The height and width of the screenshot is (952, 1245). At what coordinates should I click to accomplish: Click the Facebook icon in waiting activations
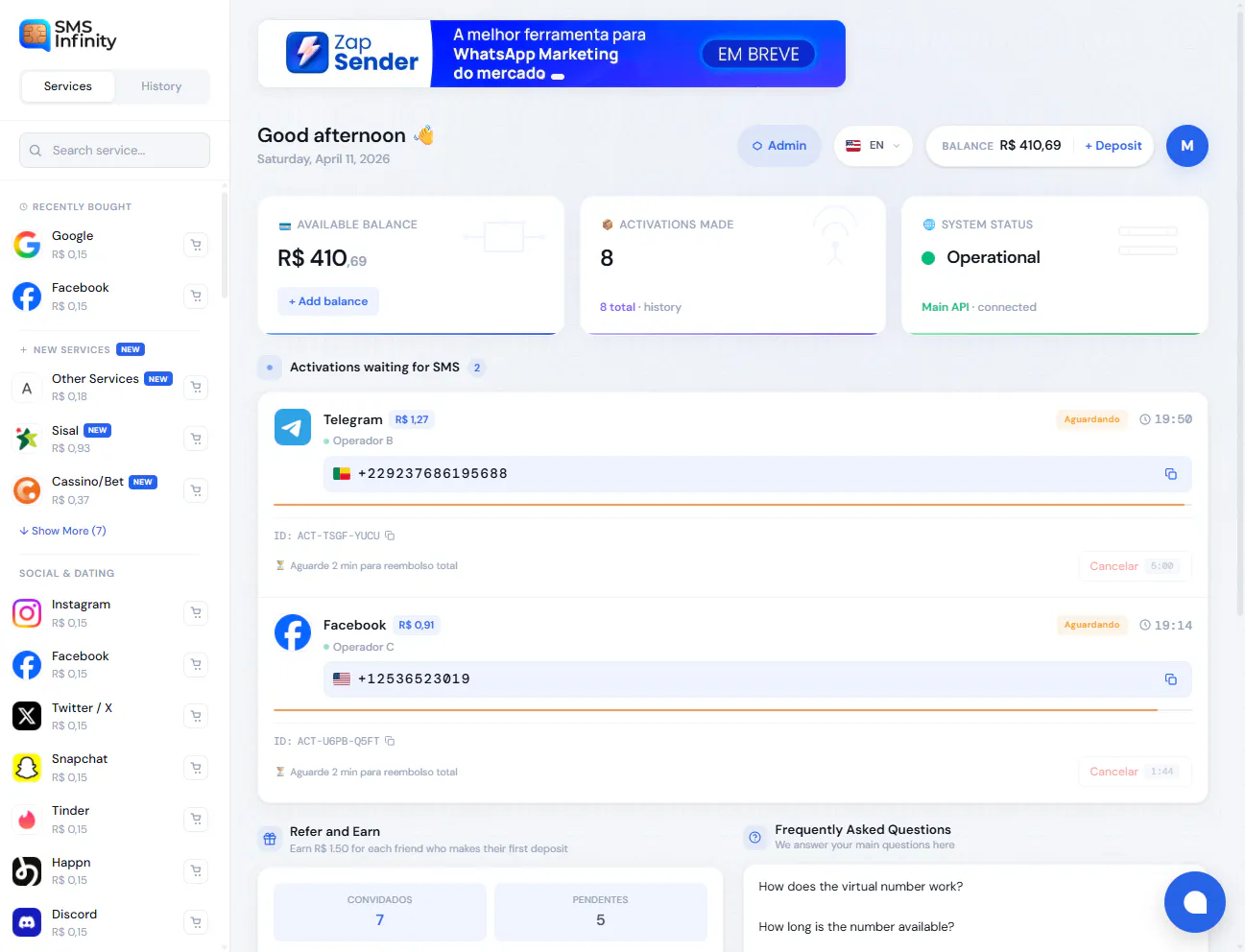(293, 632)
